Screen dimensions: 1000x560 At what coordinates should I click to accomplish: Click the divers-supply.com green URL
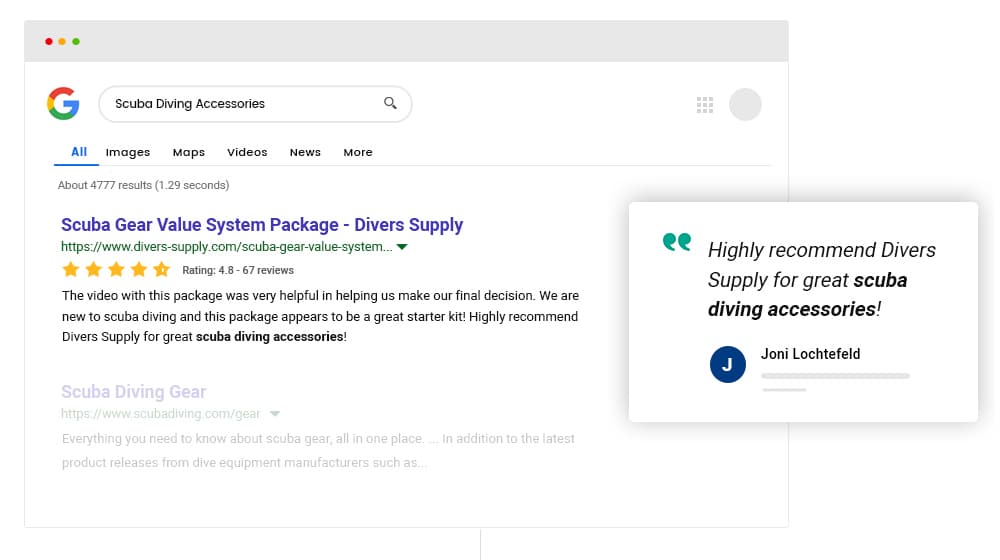(226, 247)
